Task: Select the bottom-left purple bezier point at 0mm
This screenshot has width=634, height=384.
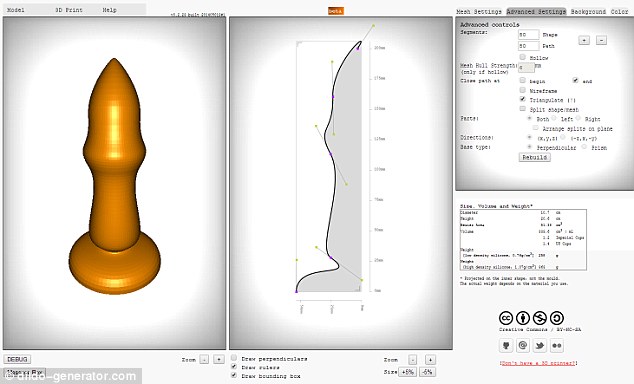Action: [x=296, y=291]
